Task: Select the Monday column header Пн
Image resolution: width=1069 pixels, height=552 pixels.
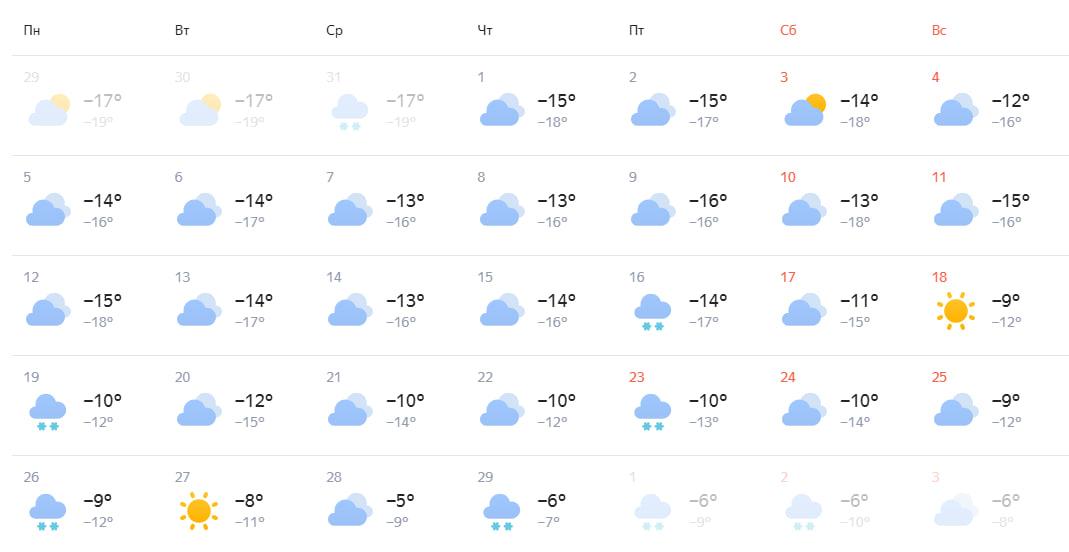Action: point(31,31)
